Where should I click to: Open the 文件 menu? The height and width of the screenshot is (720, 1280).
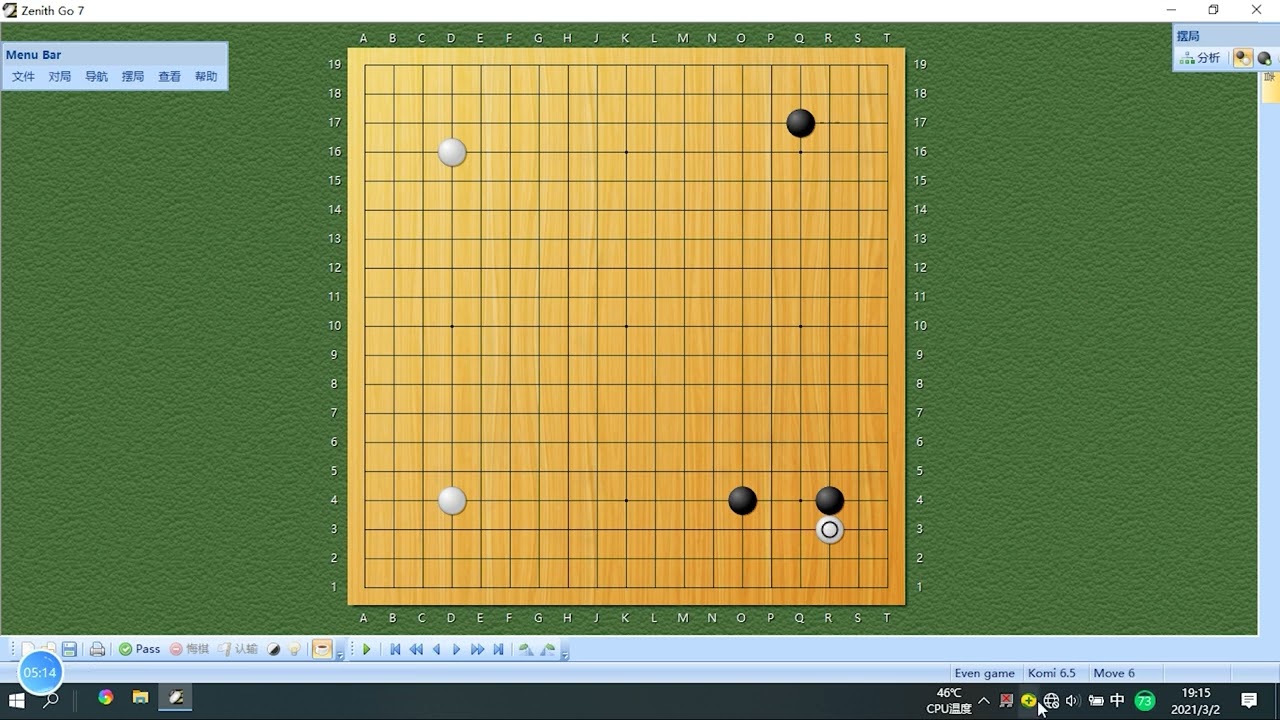pyautogui.click(x=23, y=76)
